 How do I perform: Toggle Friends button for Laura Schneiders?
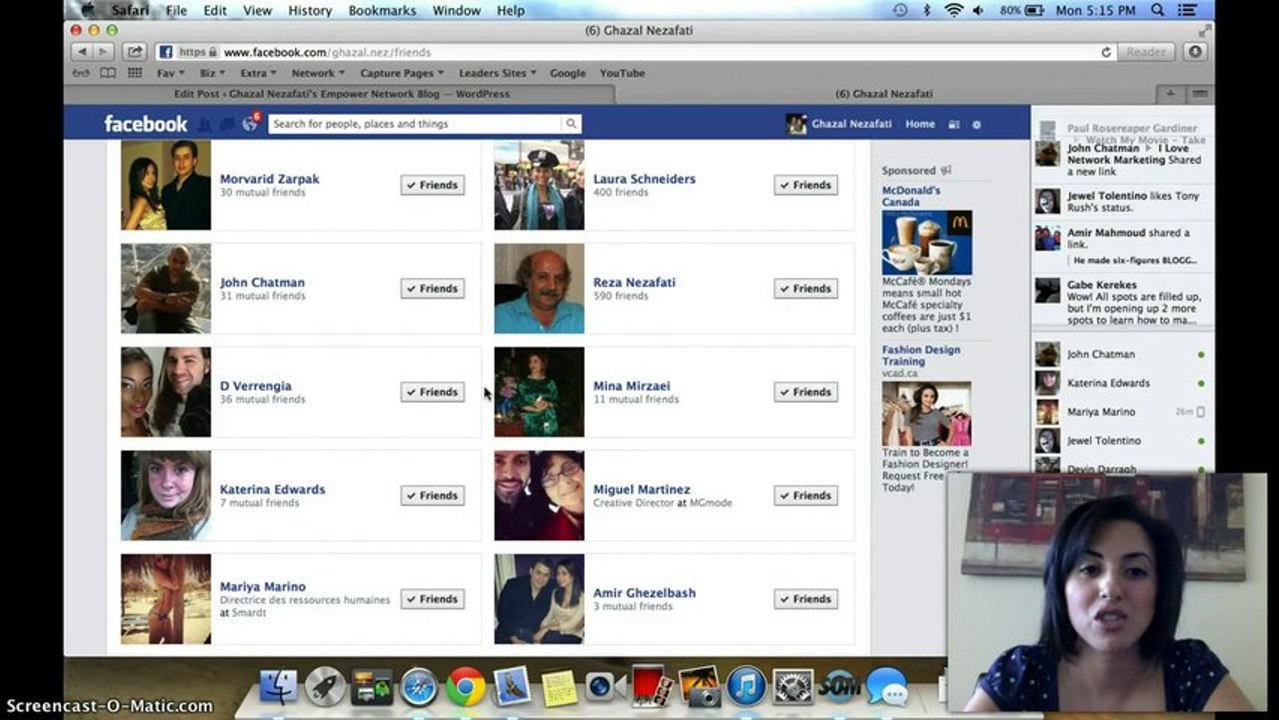coord(806,185)
